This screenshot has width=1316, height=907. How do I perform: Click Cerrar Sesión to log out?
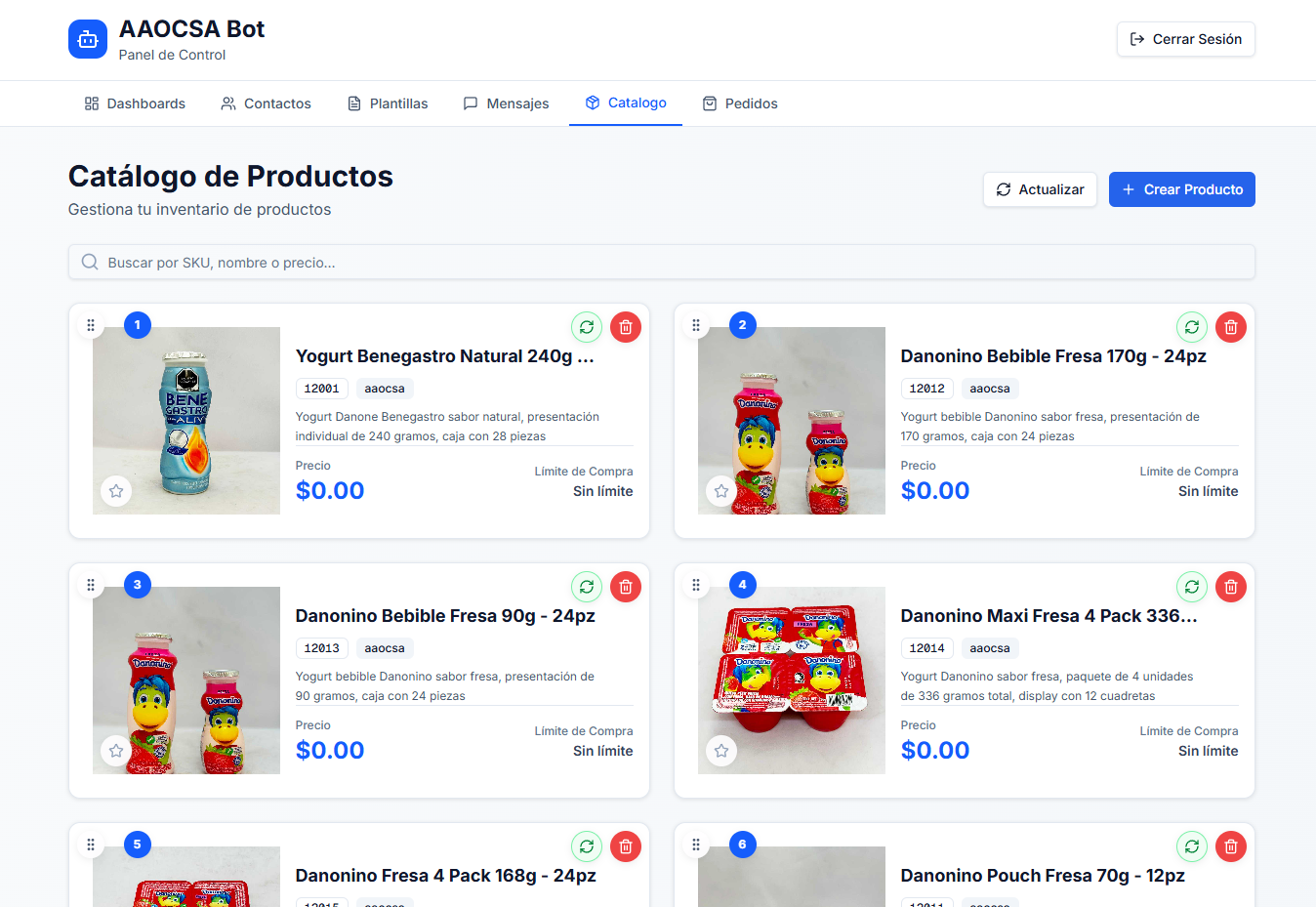click(1186, 39)
